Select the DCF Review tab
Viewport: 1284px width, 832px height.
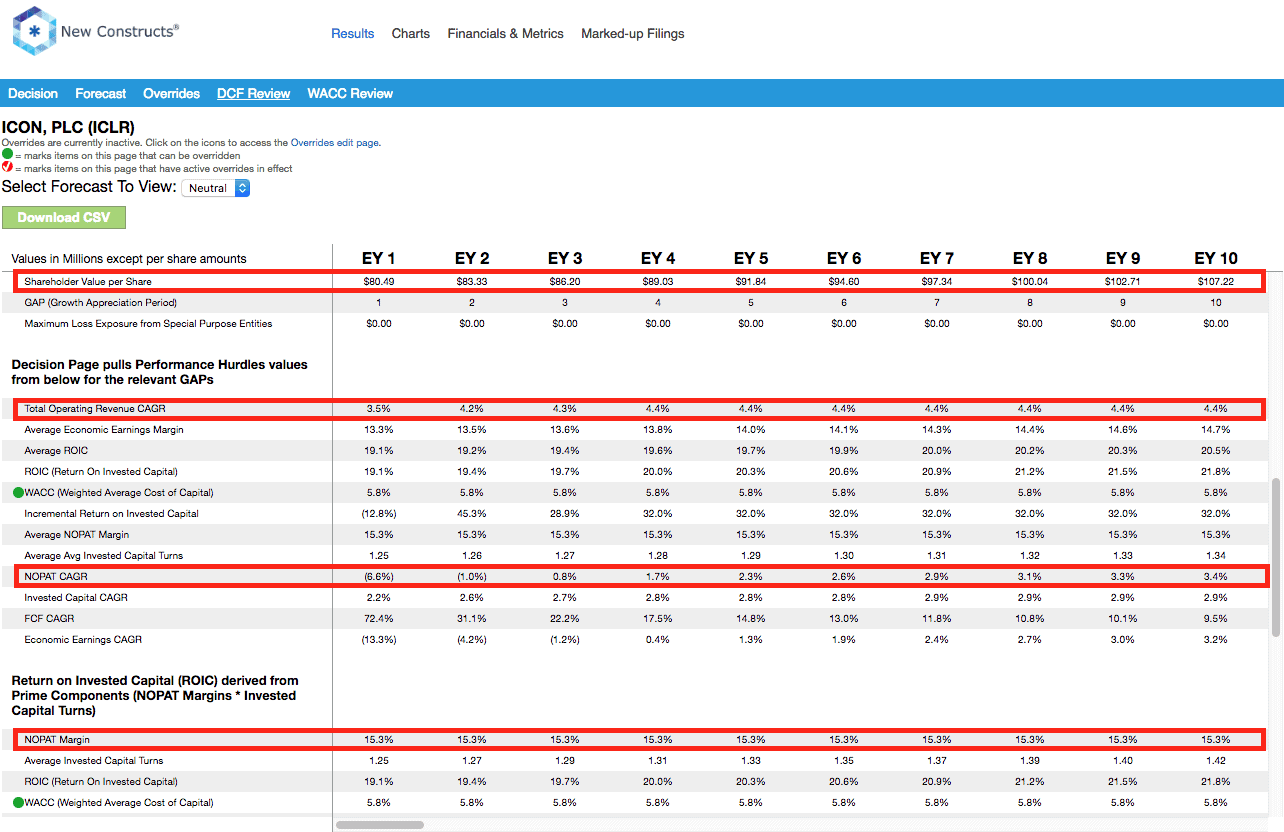(254, 93)
